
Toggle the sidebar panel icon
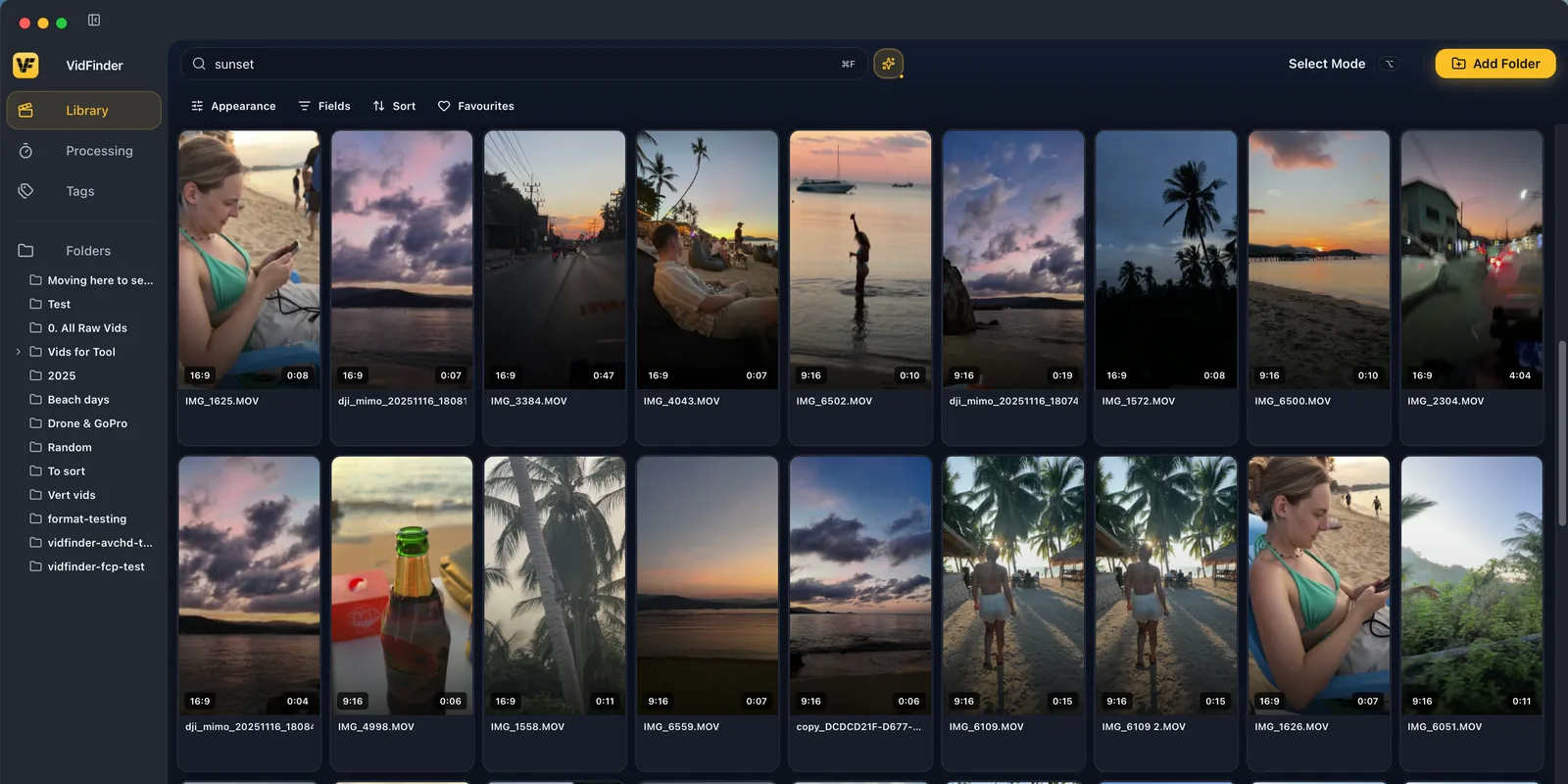(x=94, y=21)
